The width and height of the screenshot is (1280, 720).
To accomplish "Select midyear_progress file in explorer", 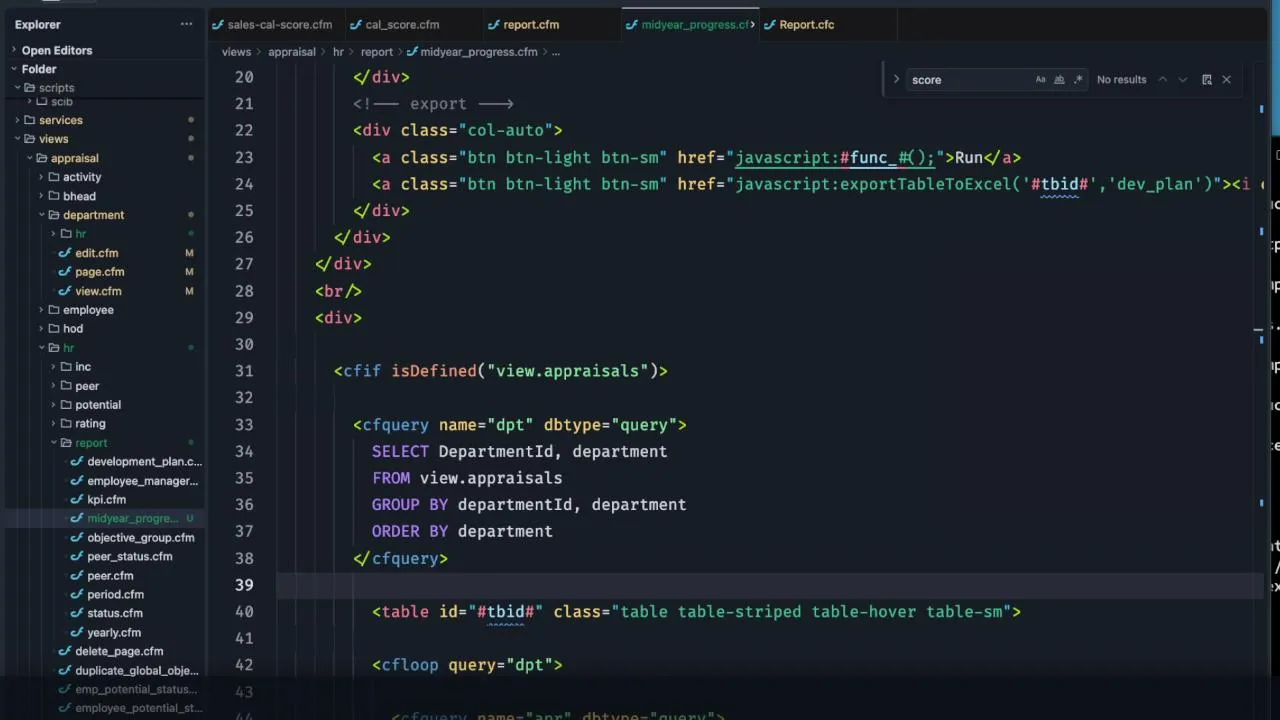I will [132, 519].
